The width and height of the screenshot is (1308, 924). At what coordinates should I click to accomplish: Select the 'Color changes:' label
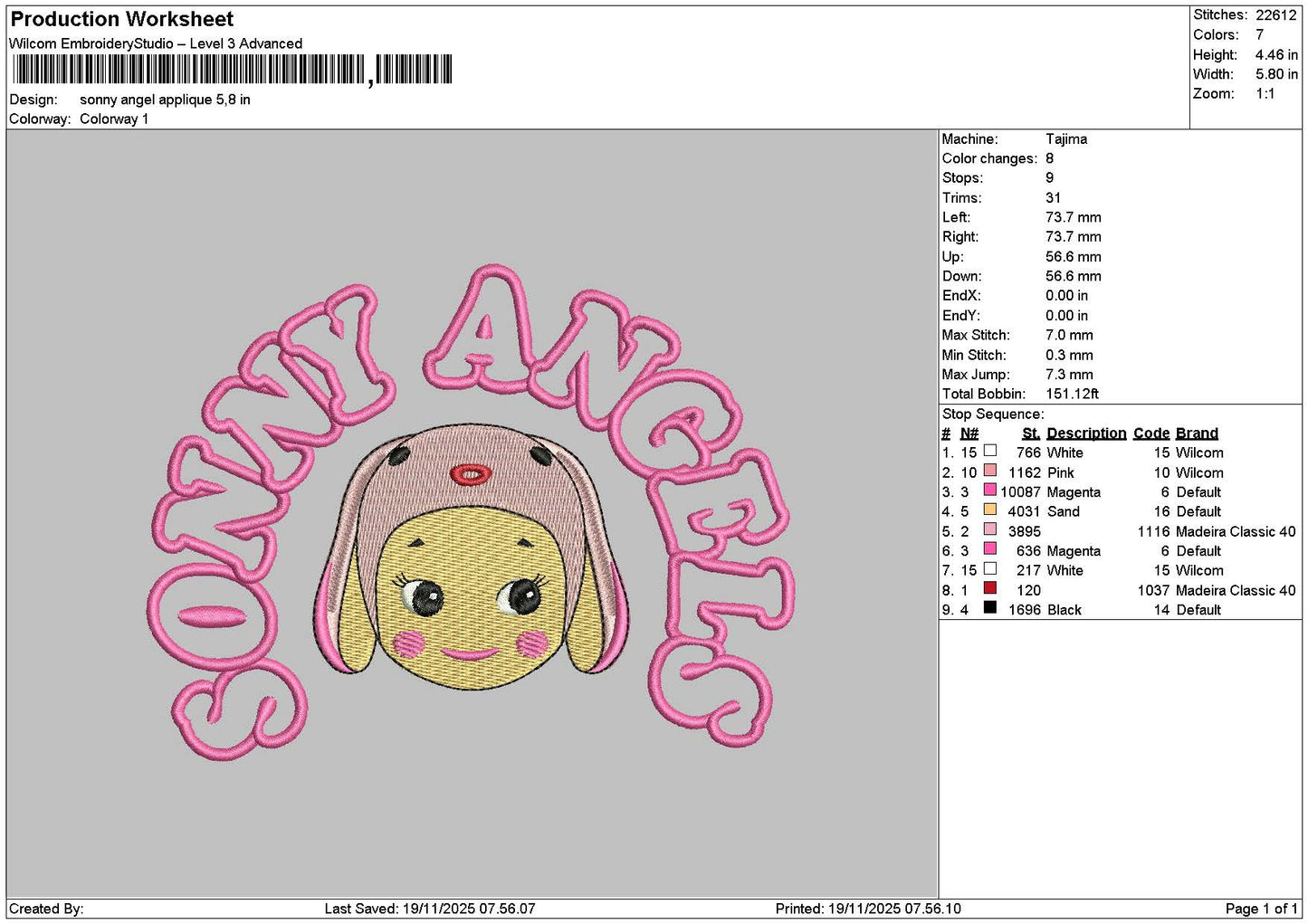click(x=989, y=158)
